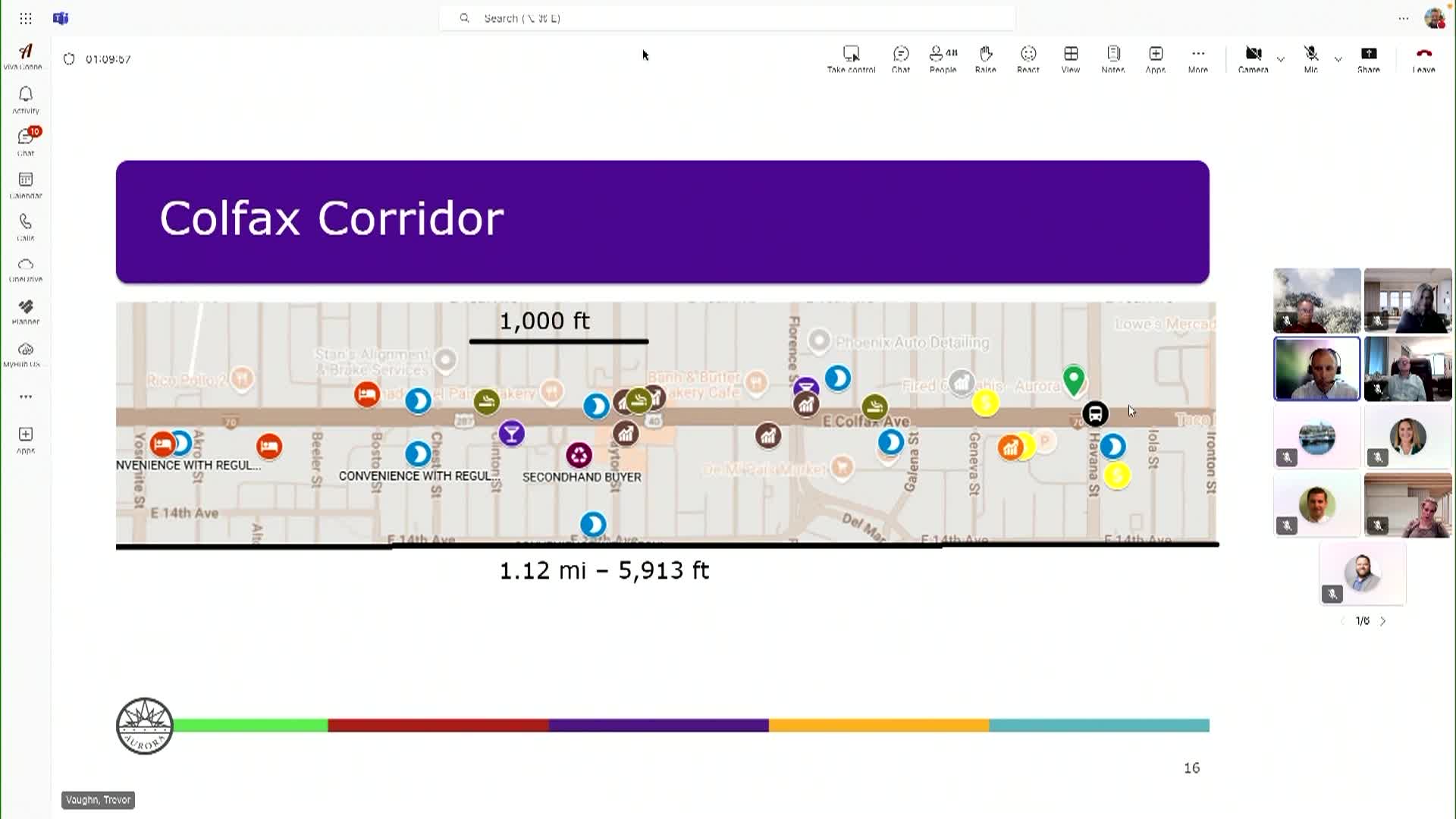The height and width of the screenshot is (819, 1456).
Task: Open the Planner app in sidebar
Action: (x=26, y=311)
